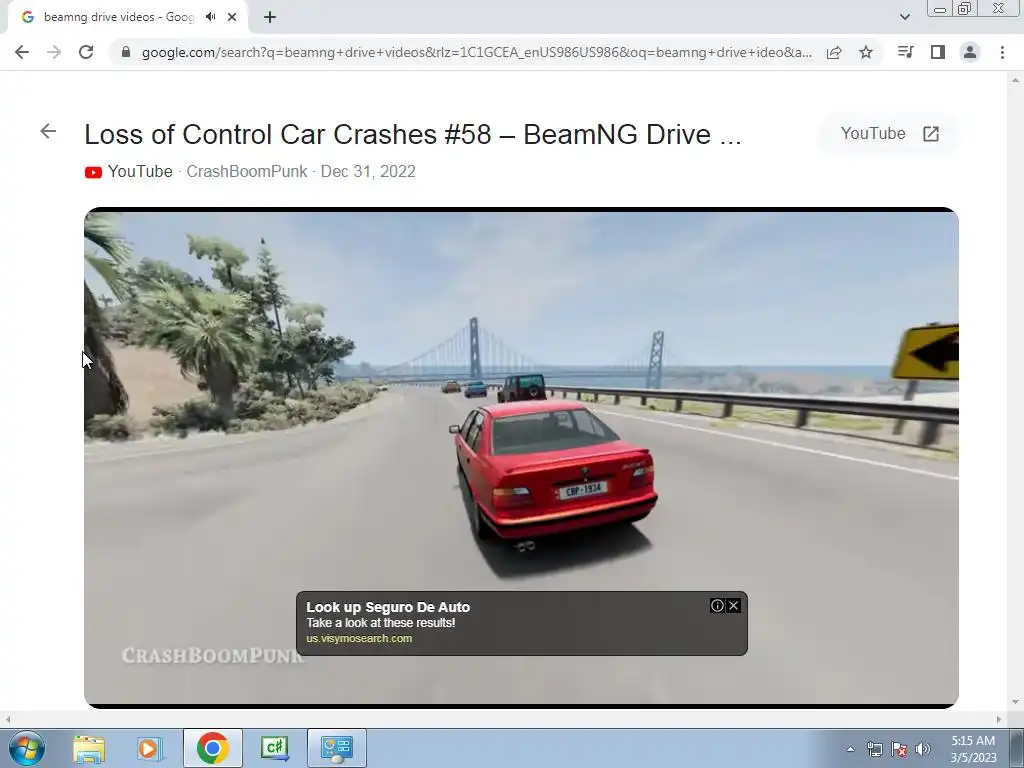Return to results with the page back arrow
The height and width of the screenshot is (768, 1024).
point(48,131)
